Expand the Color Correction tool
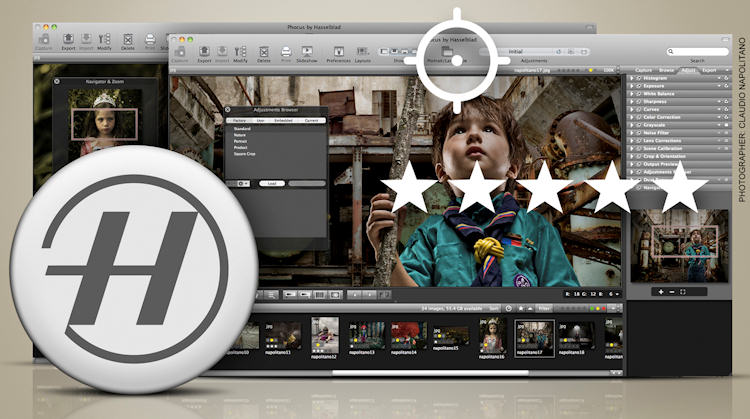The image size is (750, 419). (x=632, y=117)
